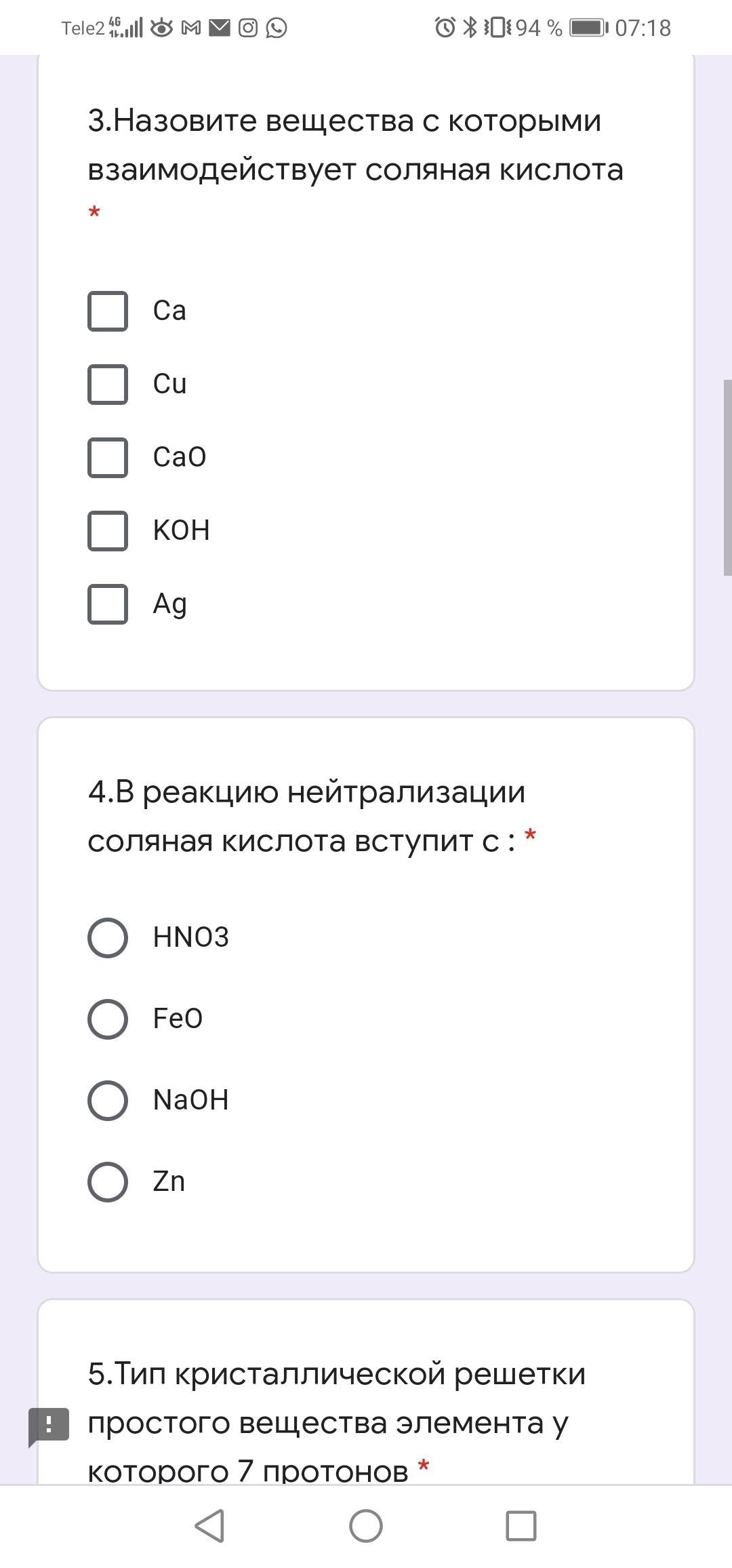
Task: Tap the Instagram notification icon
Action: (248, 28)
